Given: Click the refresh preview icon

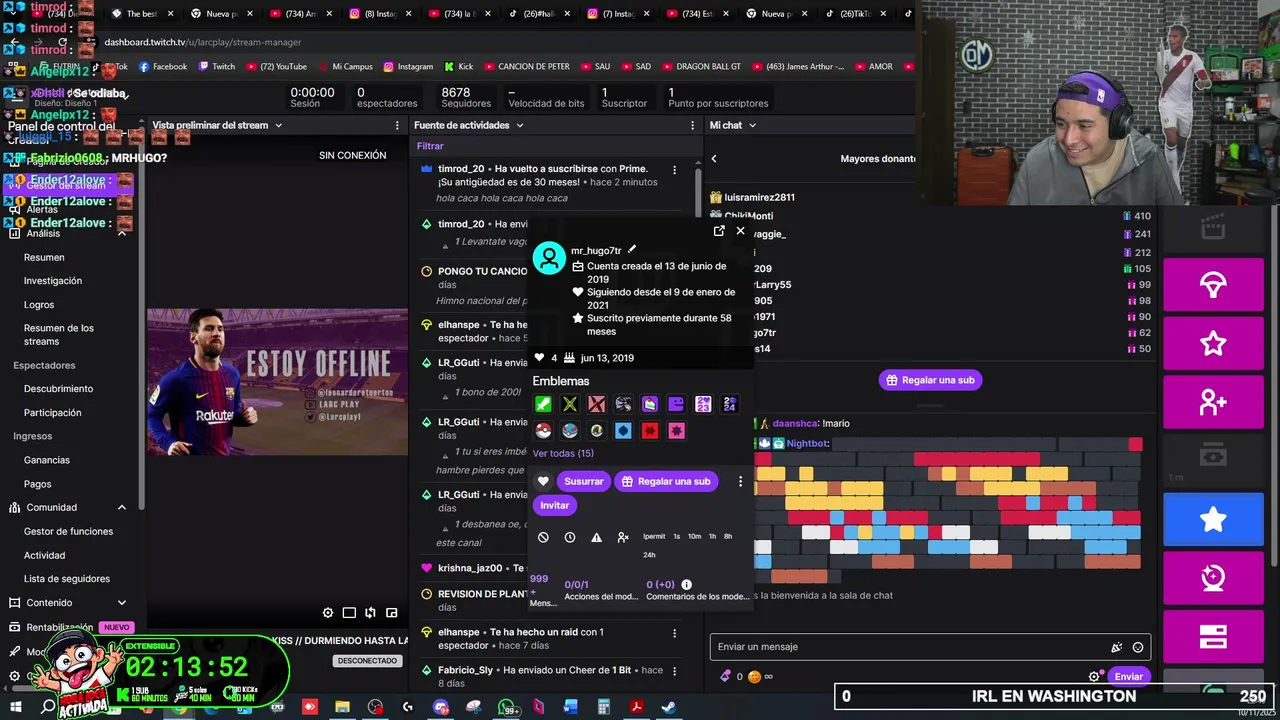Looking at the screenshot, I should tap(370, 613).
